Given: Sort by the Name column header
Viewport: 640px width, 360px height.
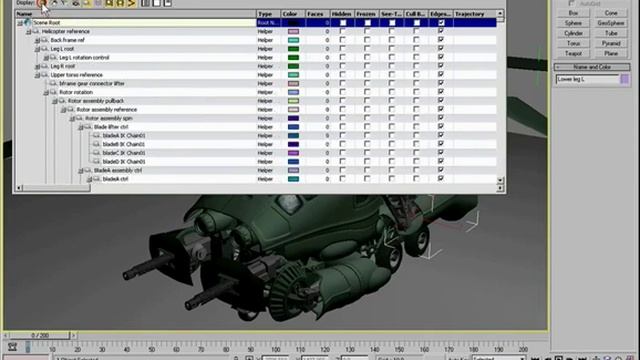Looking at the screenshot, I should click(136, 14).
